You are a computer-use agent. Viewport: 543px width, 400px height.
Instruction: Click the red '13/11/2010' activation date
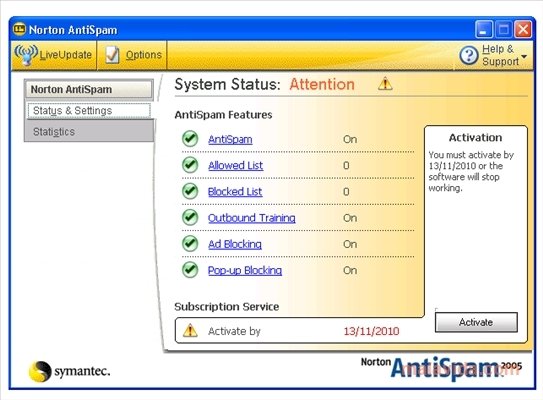pyautogui.click(x=371, y=331)
